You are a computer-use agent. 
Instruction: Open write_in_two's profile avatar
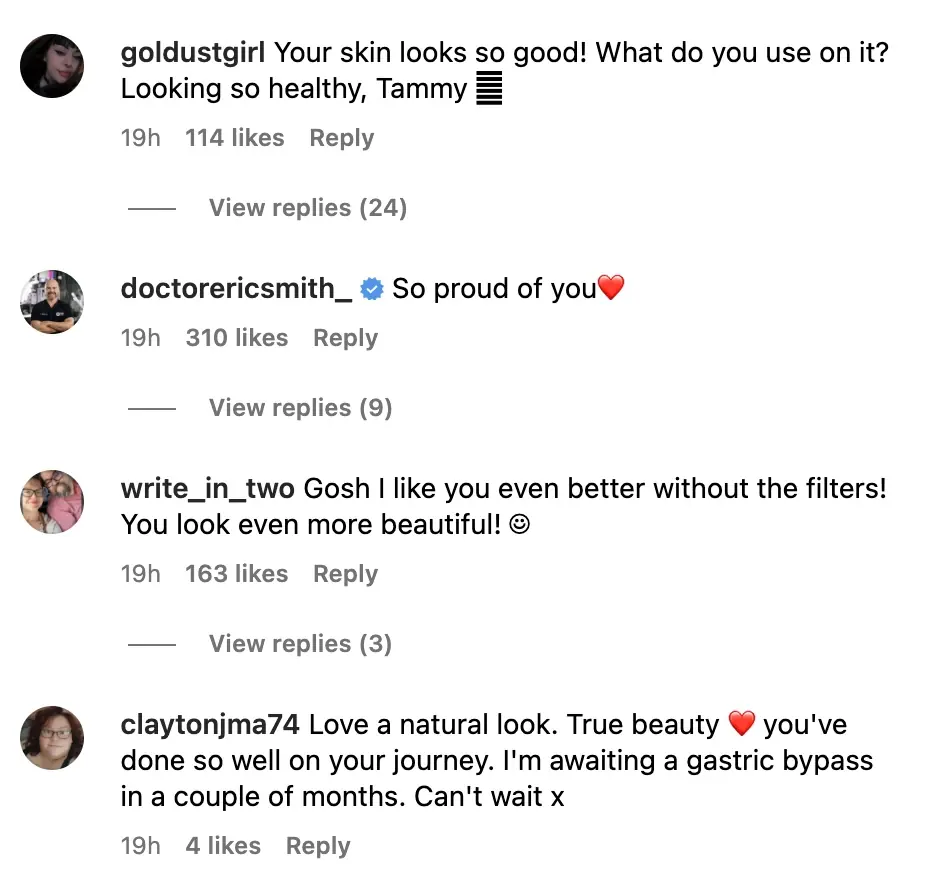pos(52,501)
